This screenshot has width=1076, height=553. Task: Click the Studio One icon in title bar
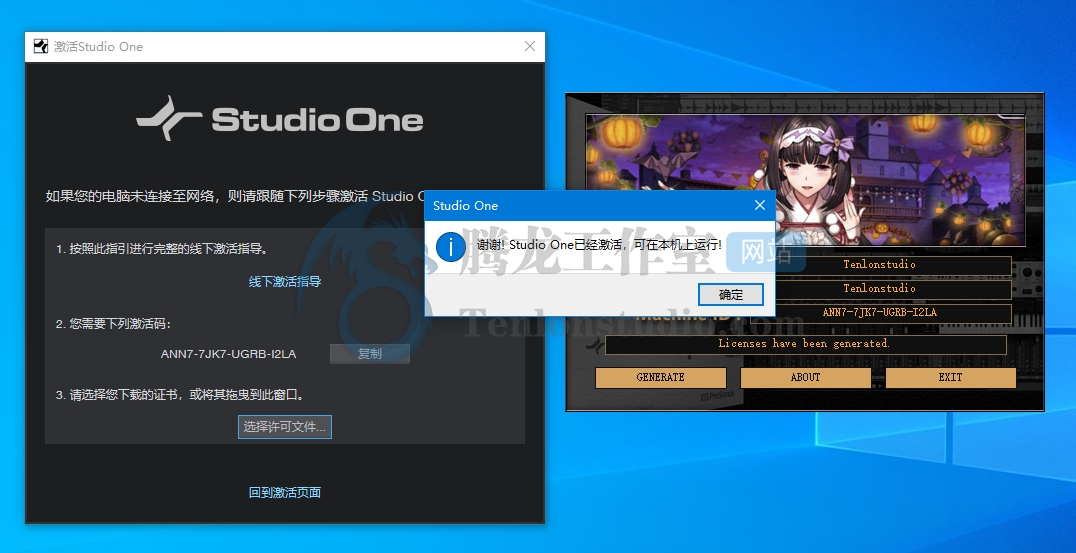click(41, 47)
